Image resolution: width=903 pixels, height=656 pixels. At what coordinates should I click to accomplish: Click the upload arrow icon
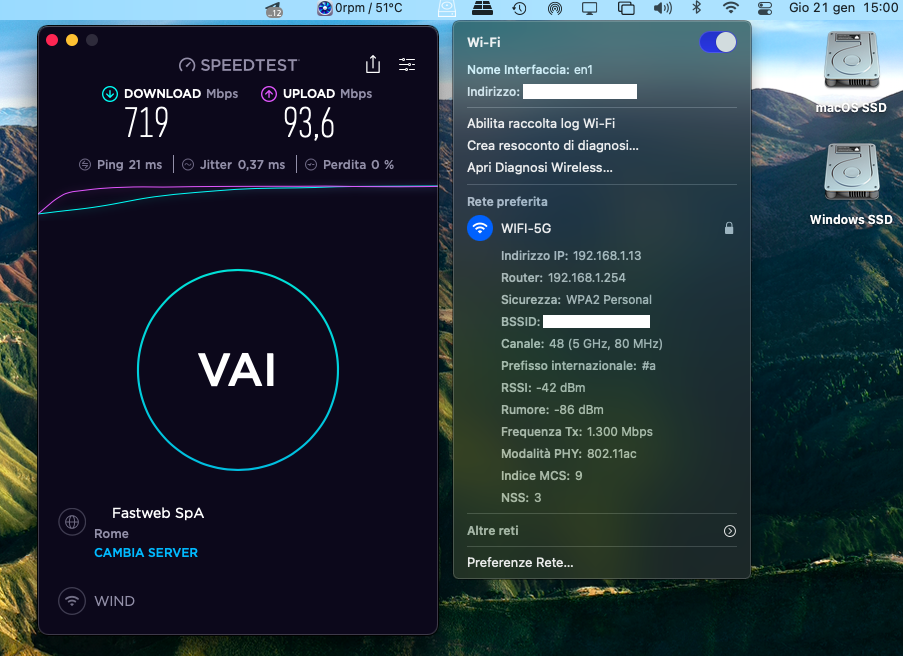(x=269, y=94)
